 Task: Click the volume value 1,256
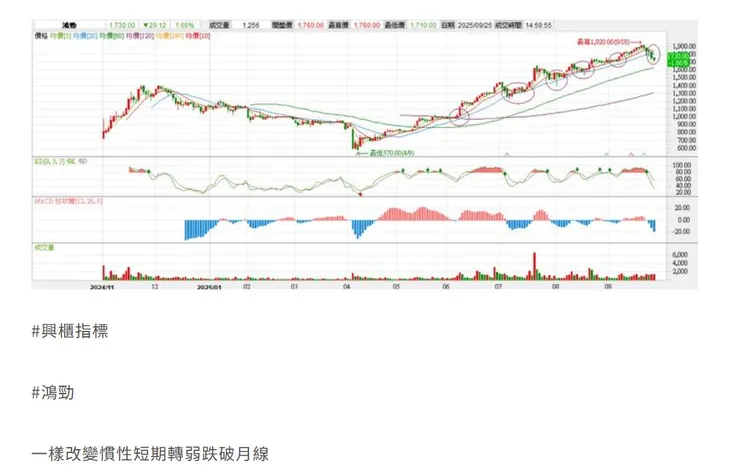(x=251, y=25)
